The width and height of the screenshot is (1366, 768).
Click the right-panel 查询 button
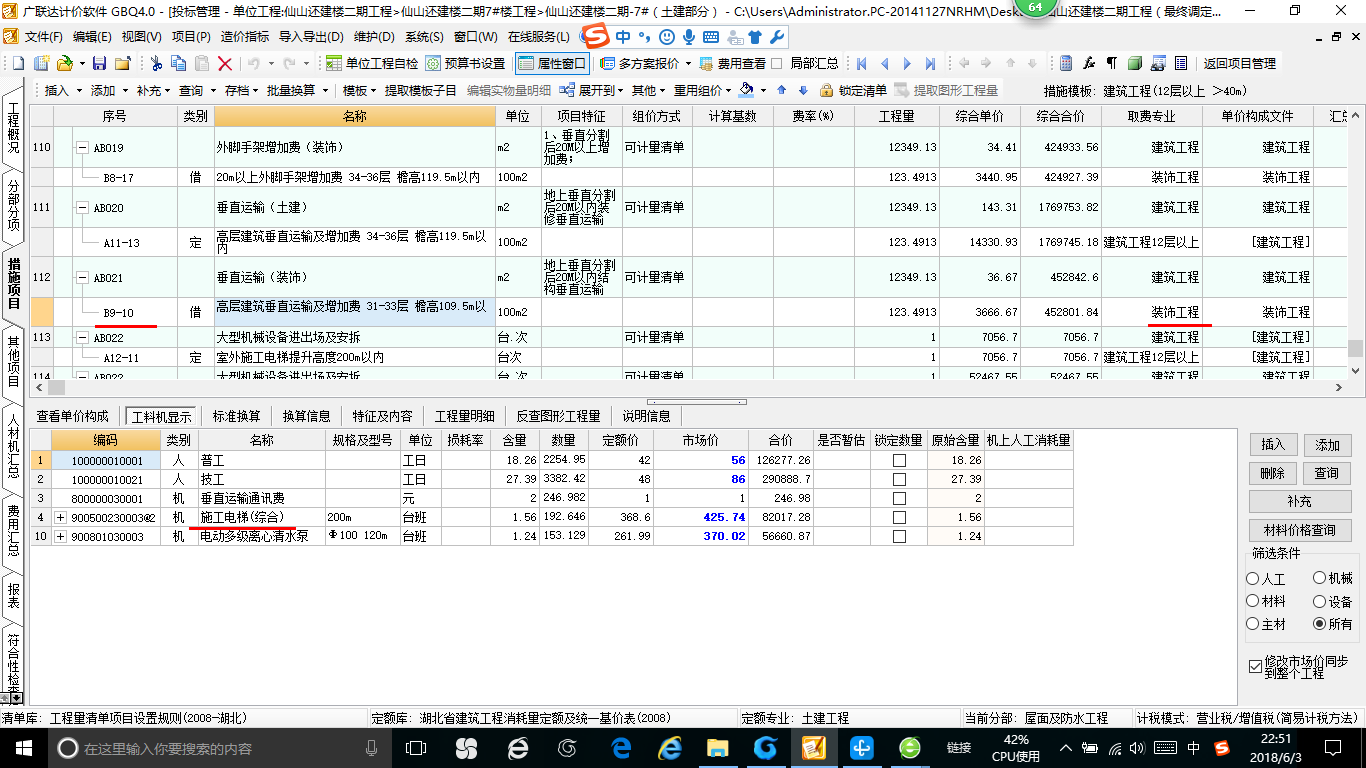point(1328,473)
